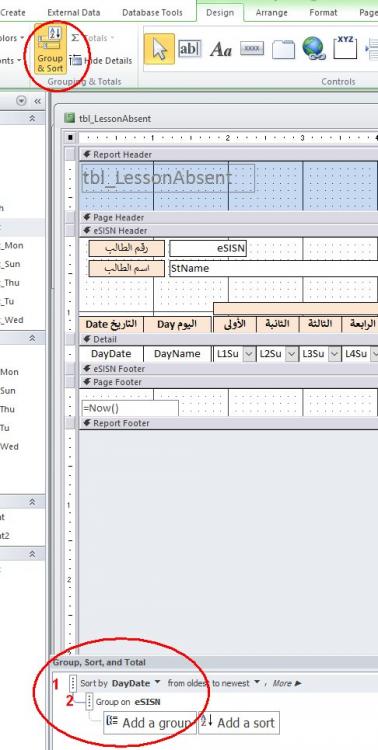Pick the Button control tool

252,49
